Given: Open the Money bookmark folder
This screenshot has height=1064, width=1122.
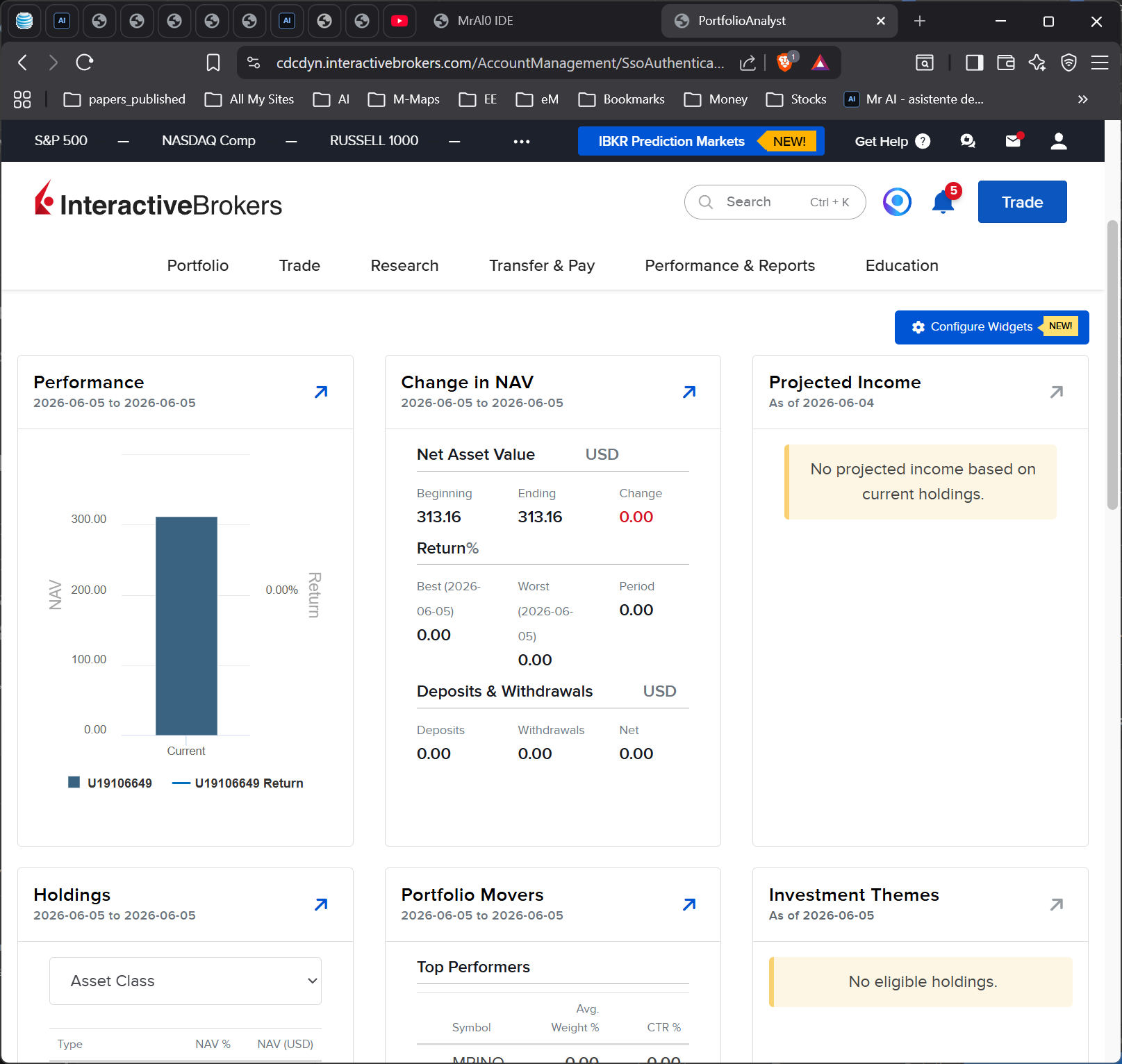Looking at the screenshot, I should point(716,99).
